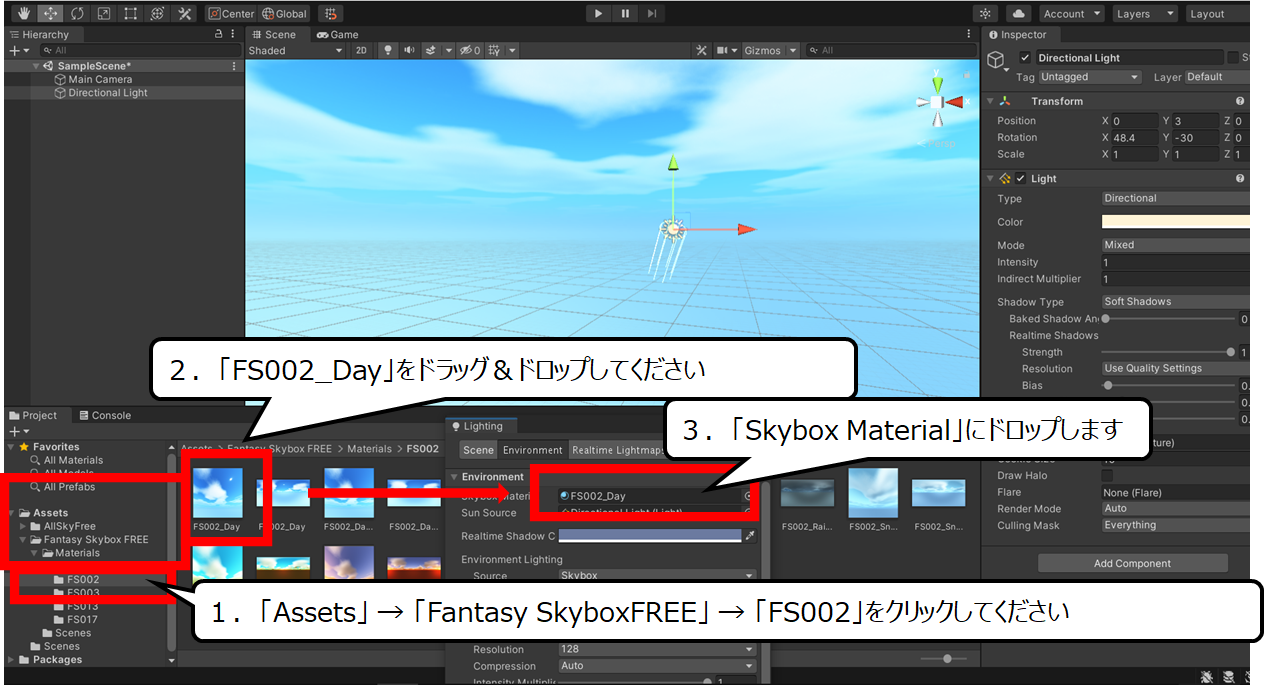
Task: Toggle the Global handle rotation button
Action: [285, 14]
